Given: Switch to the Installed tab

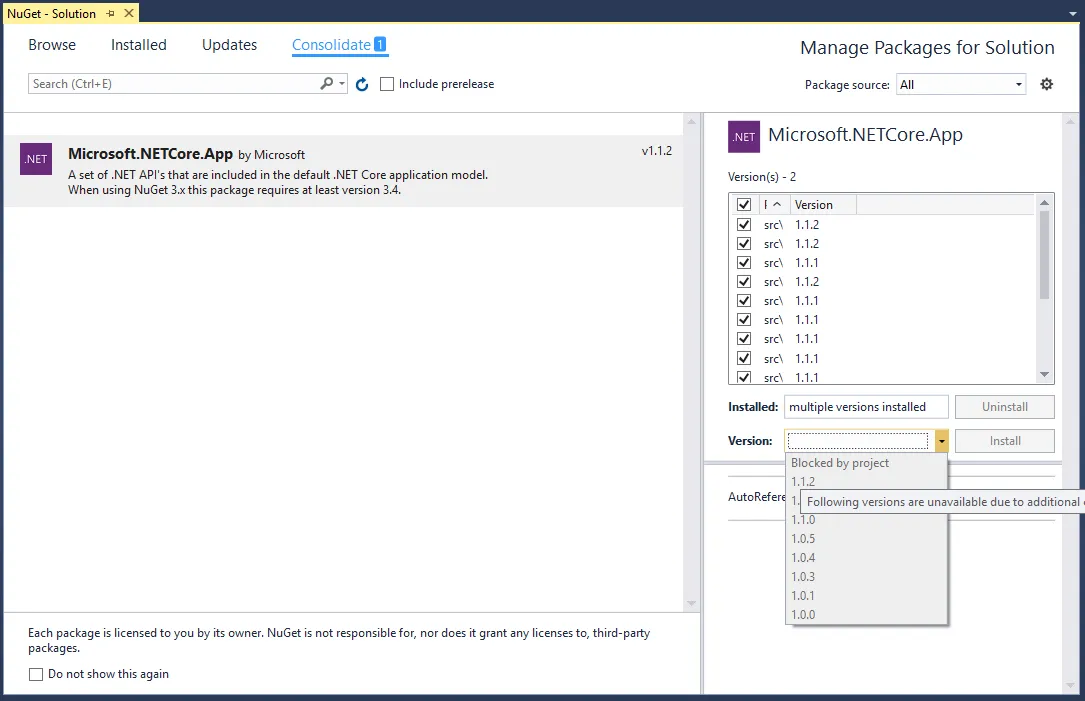Looking at the screenshot, I should point(138,45).
